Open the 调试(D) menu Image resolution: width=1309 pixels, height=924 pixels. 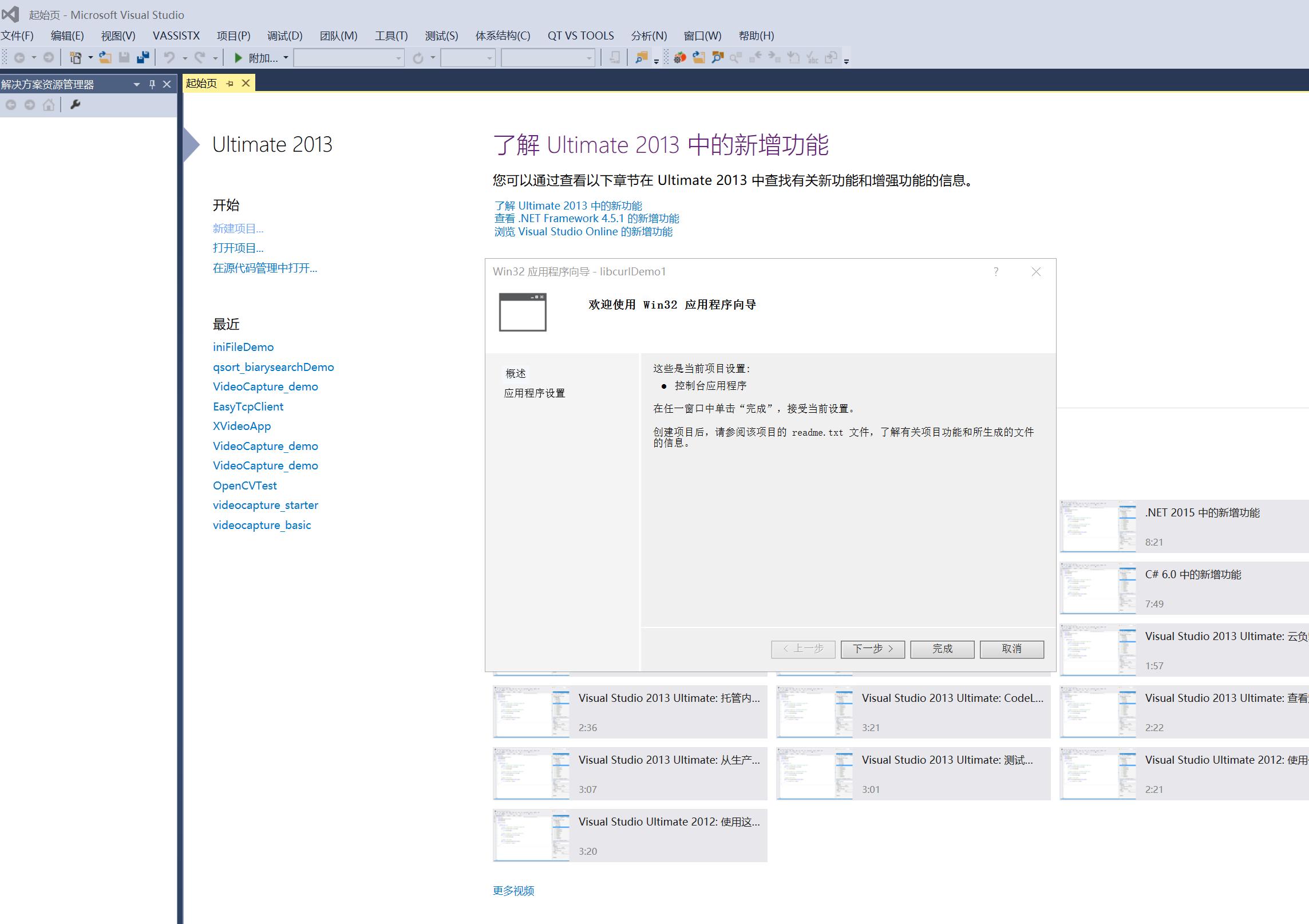[x=284, y=35]
